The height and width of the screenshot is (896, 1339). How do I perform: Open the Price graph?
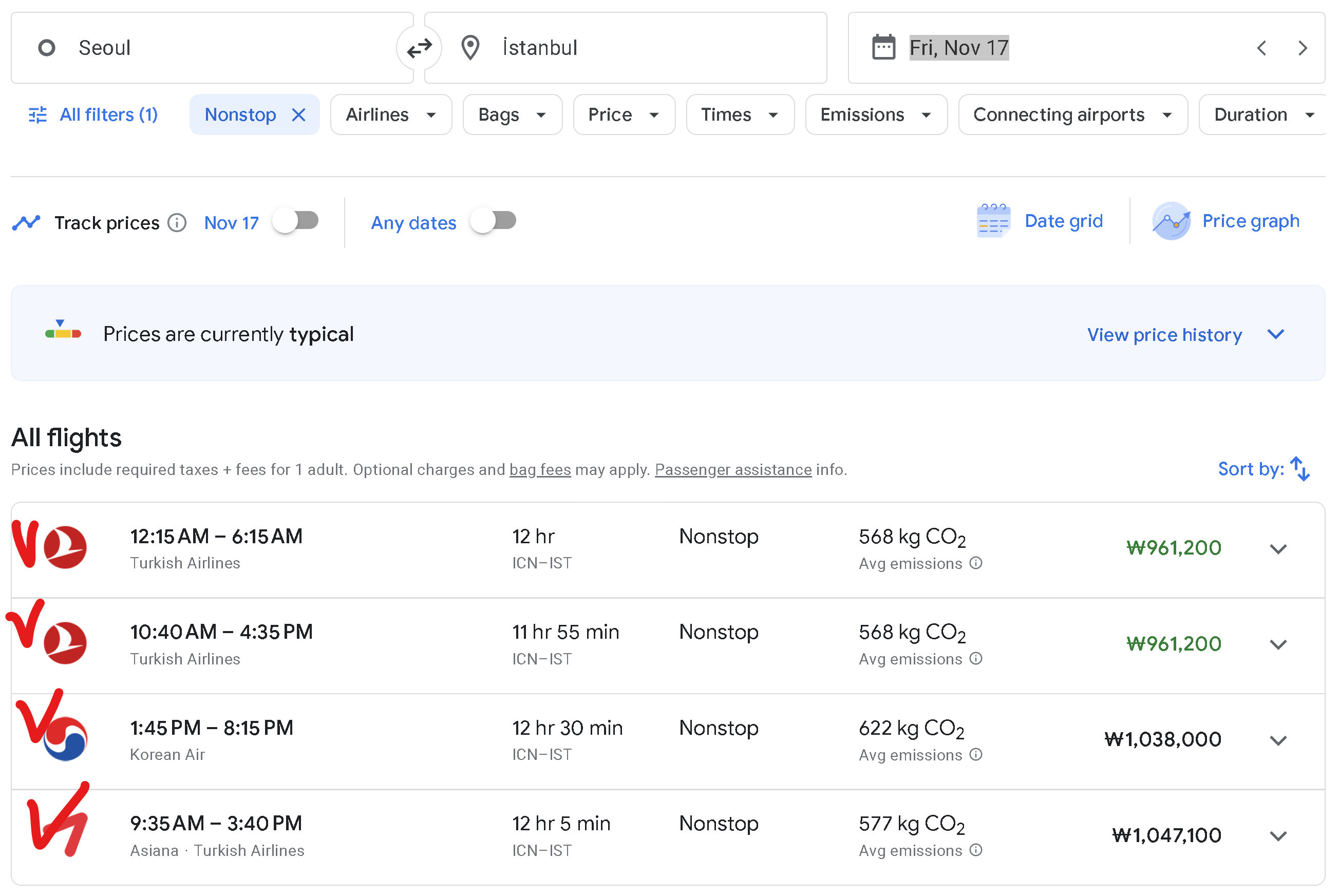(x=1226, y=221)
